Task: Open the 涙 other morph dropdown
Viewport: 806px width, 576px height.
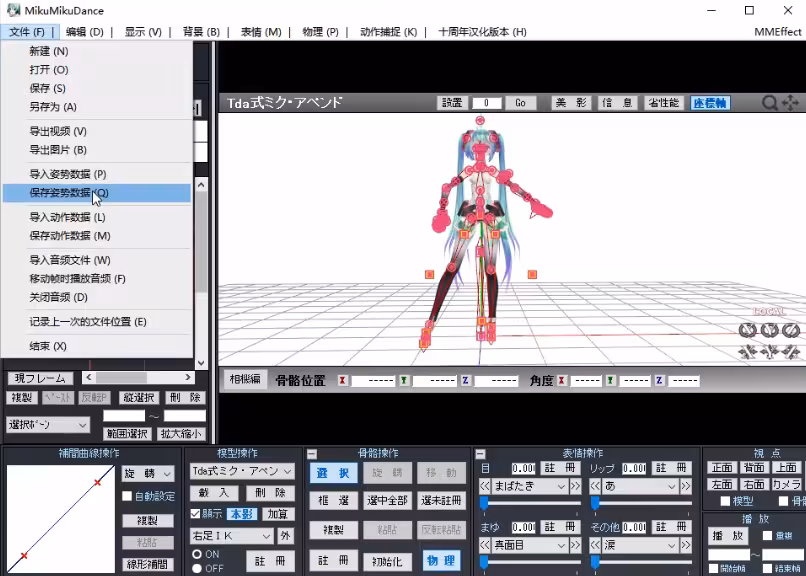Action: tap(640, 545)
